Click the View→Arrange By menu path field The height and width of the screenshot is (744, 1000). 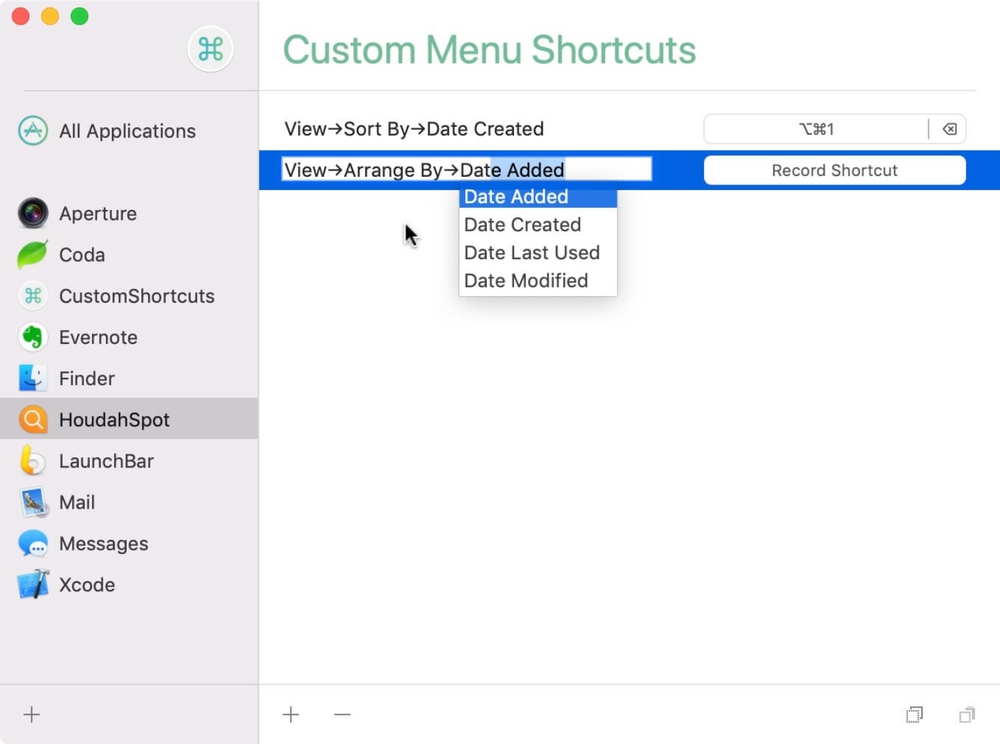click(x=467, y=170)
